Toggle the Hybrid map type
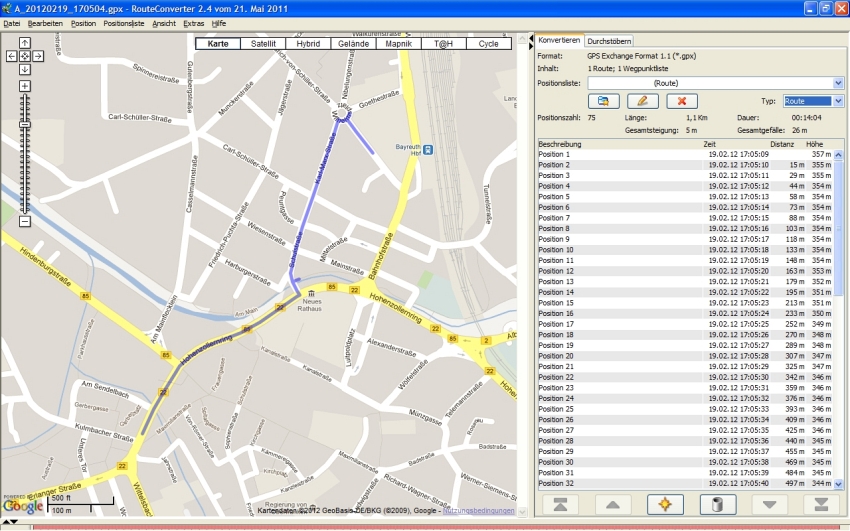Image resolution: width=850 pixels, height=531 pixels. (x=308, y=44)
